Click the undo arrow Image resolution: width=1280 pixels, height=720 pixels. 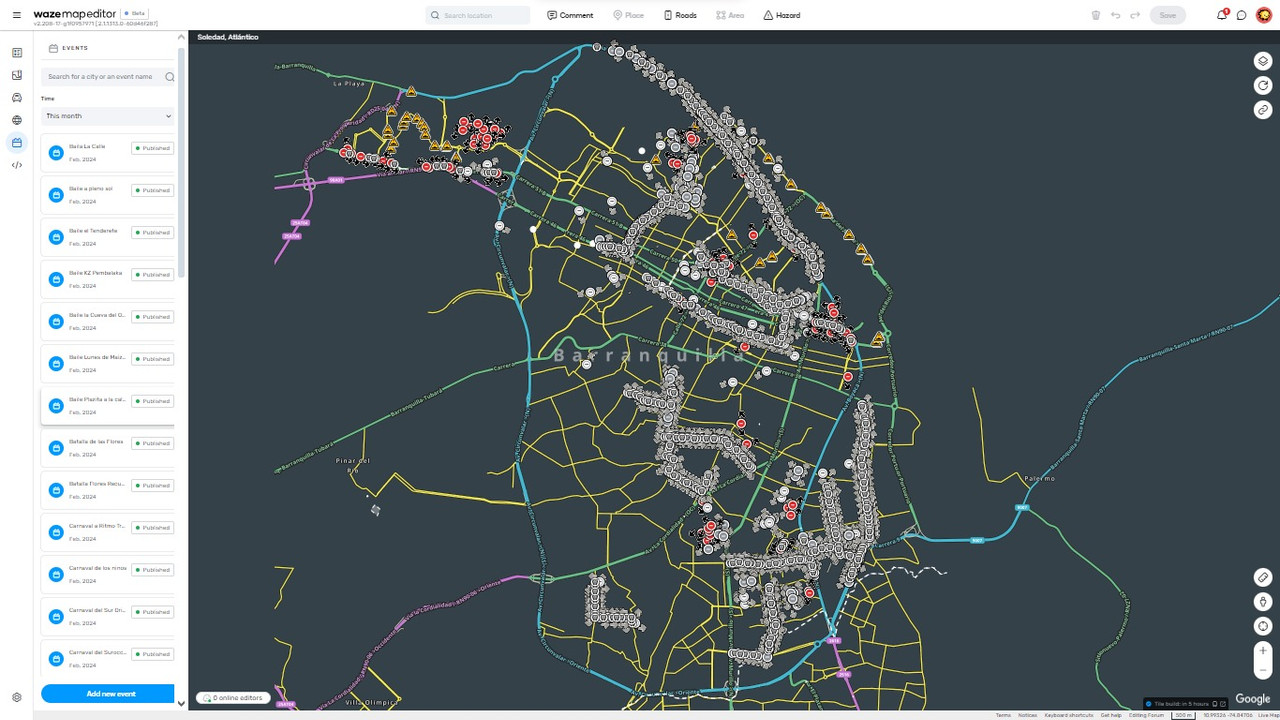(1115, 15)
